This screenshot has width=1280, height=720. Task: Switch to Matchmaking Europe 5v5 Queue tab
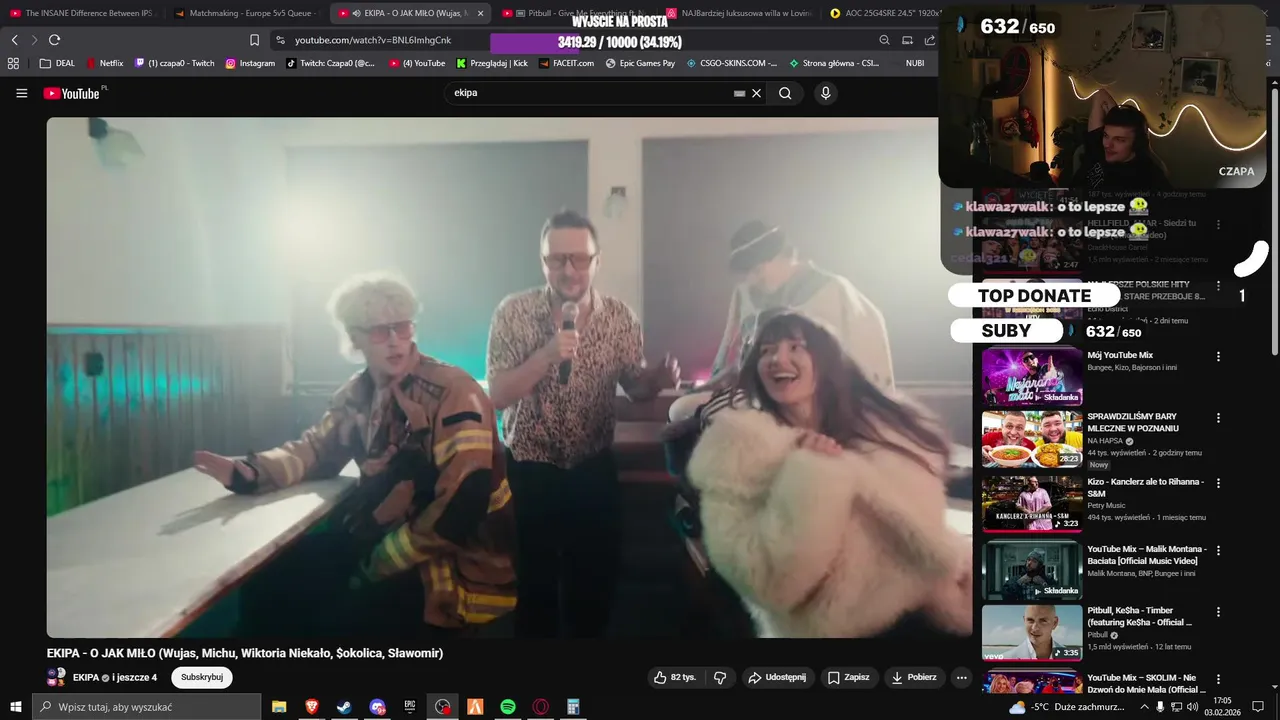click(247, 13)
